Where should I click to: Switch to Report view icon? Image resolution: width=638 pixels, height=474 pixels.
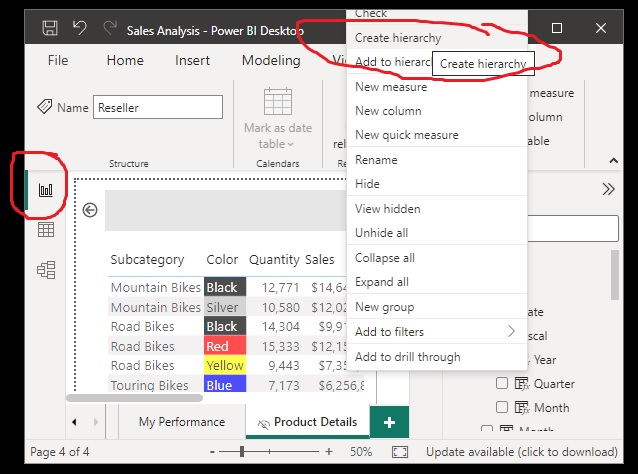(x=46, y=190)
